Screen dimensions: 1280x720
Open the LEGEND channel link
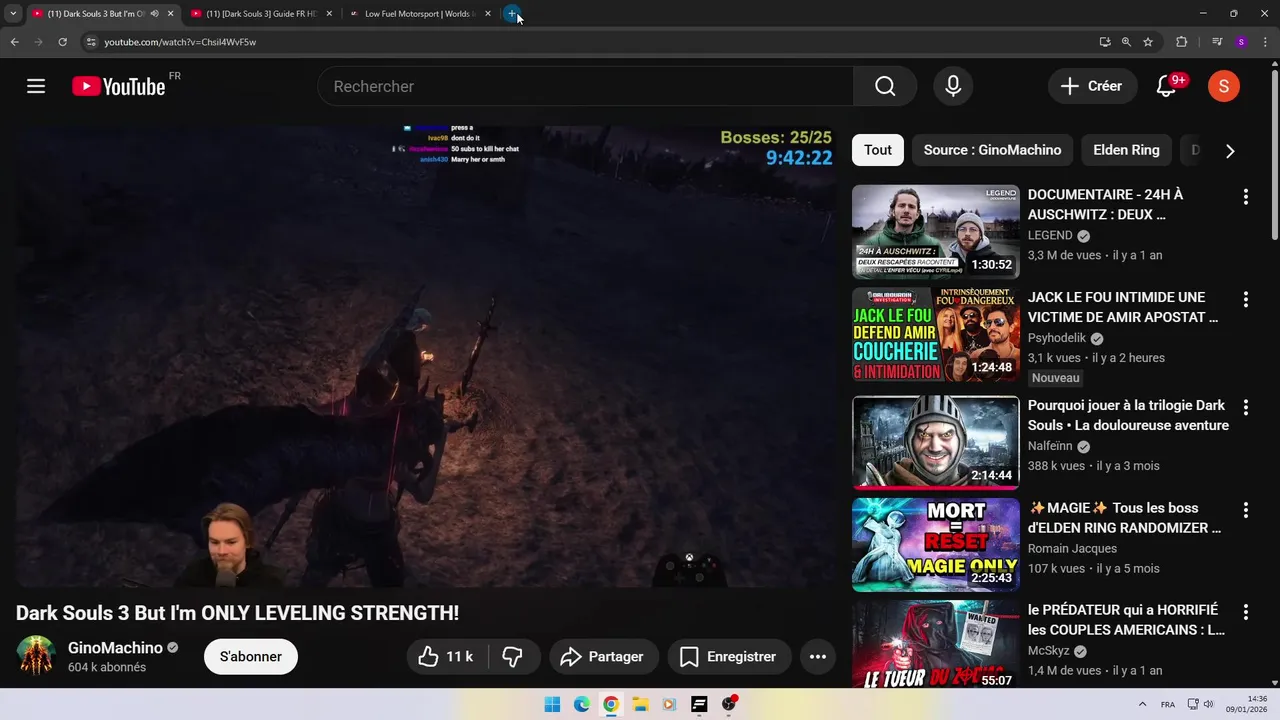click(1050, 235)
